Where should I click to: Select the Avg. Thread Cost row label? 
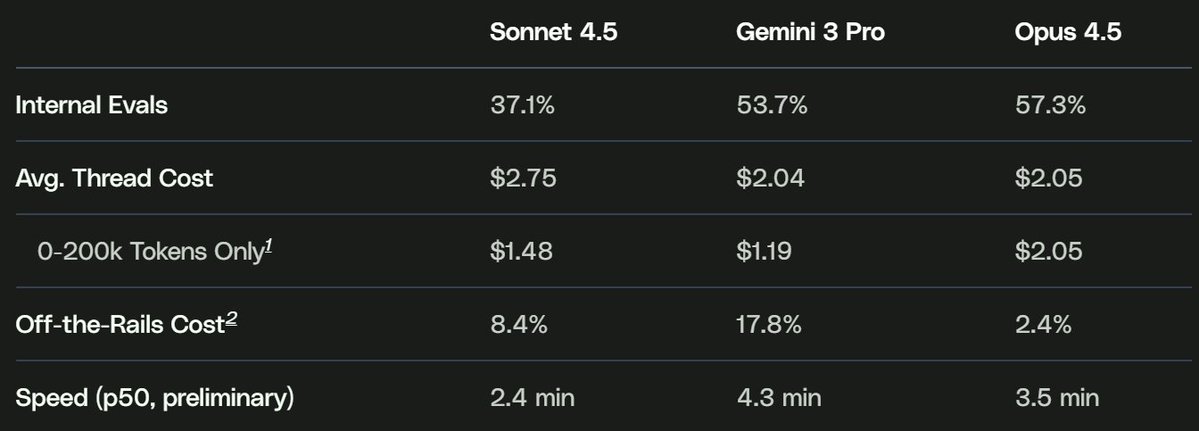pyautogui.click(x=114, y=178)
